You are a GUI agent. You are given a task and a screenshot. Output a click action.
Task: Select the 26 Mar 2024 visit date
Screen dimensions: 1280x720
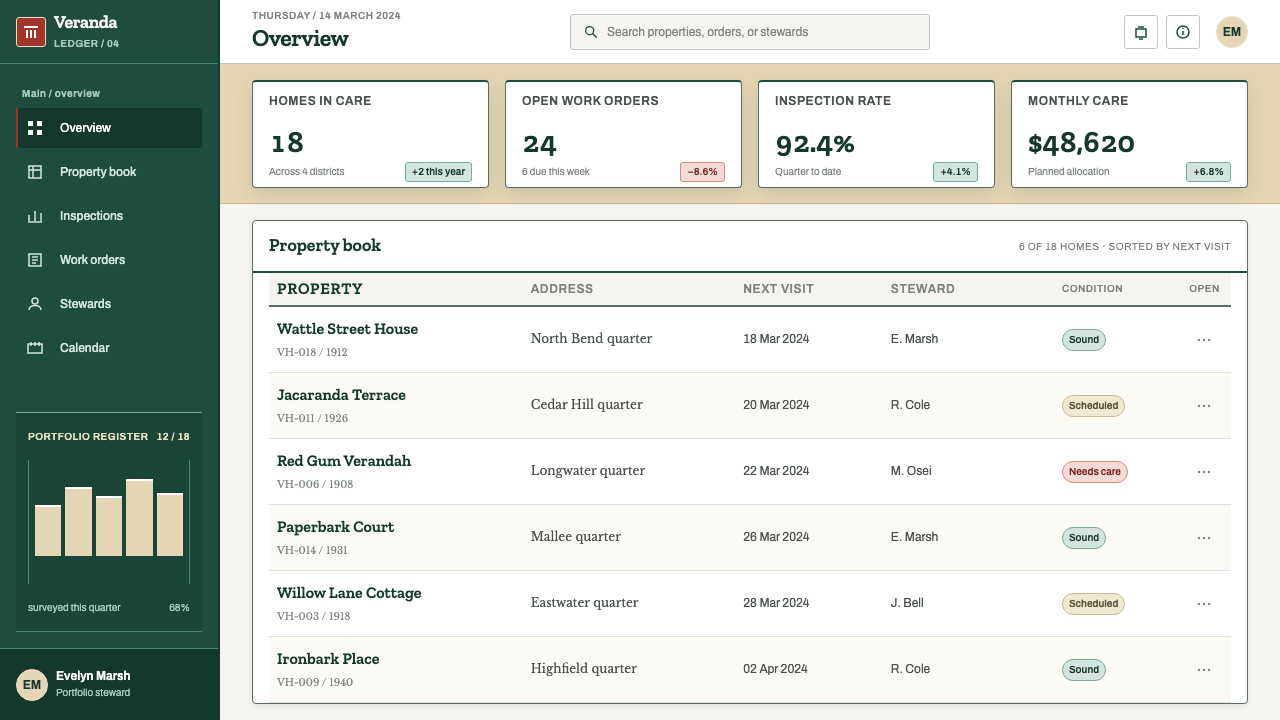[x=776, y=537]
